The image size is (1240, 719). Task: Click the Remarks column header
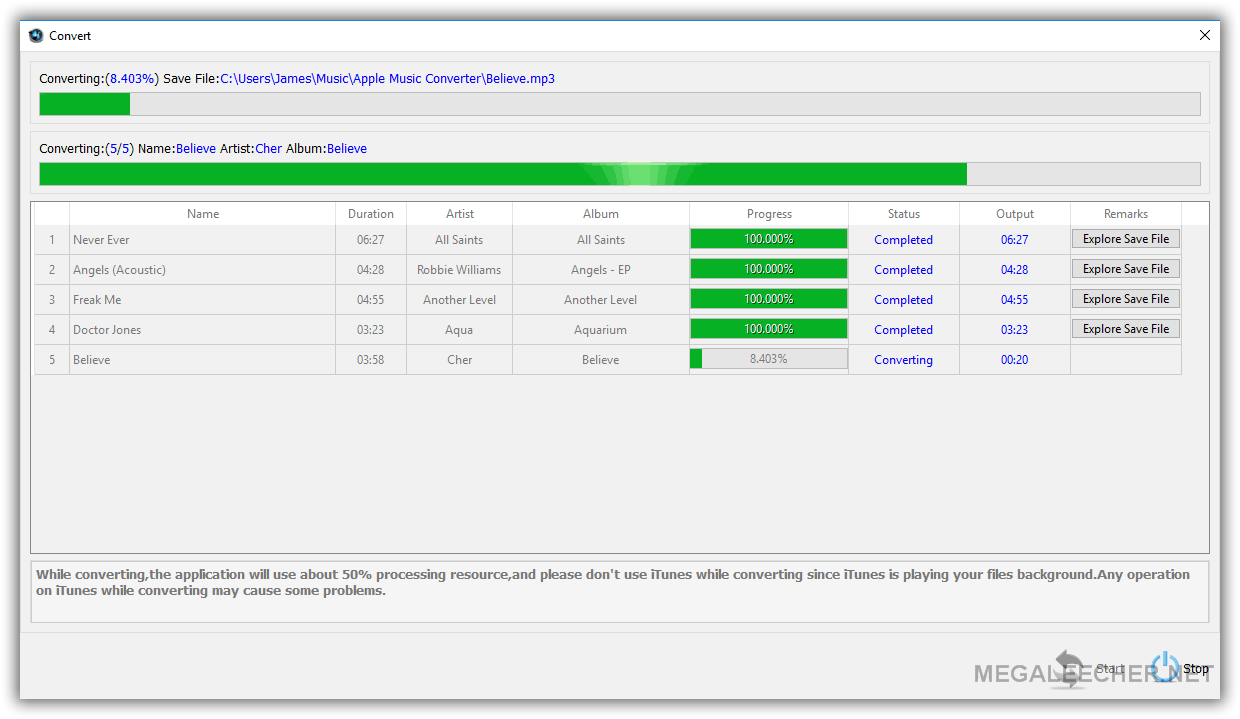[1126, 214]
